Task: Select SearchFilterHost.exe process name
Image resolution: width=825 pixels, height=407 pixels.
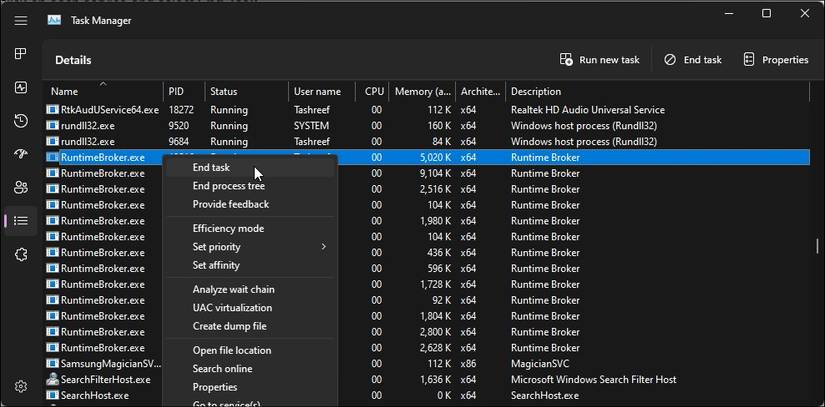Action: pyautogui.click(x=106, y=379)
